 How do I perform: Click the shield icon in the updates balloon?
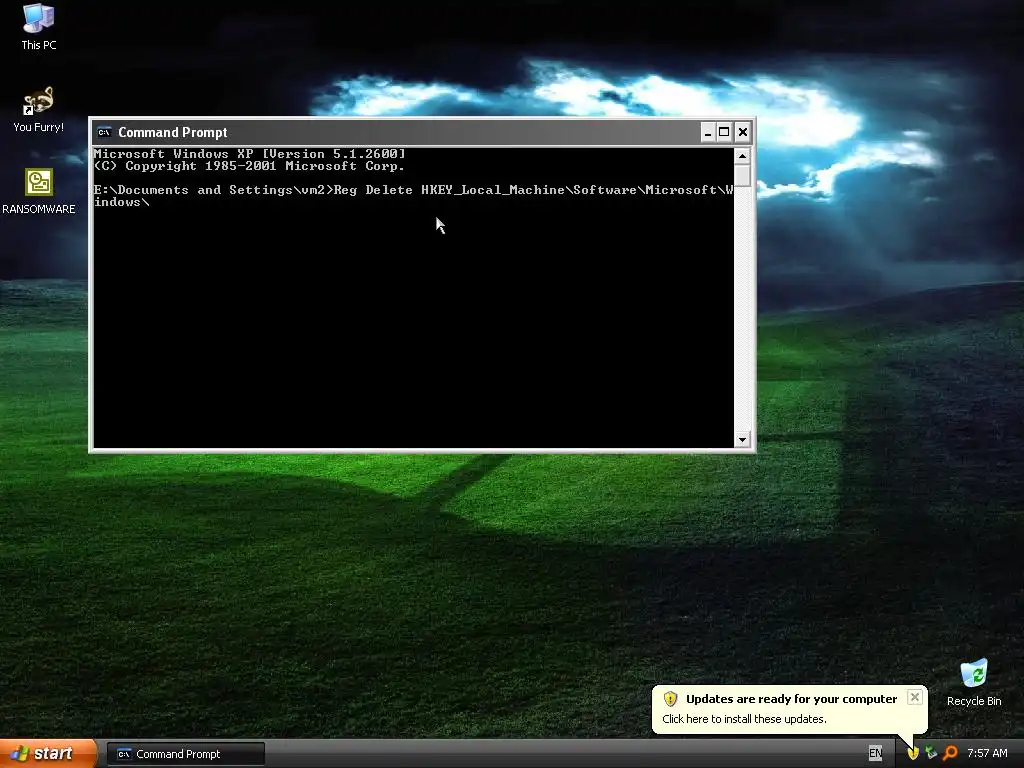click(x=670, y=699)
